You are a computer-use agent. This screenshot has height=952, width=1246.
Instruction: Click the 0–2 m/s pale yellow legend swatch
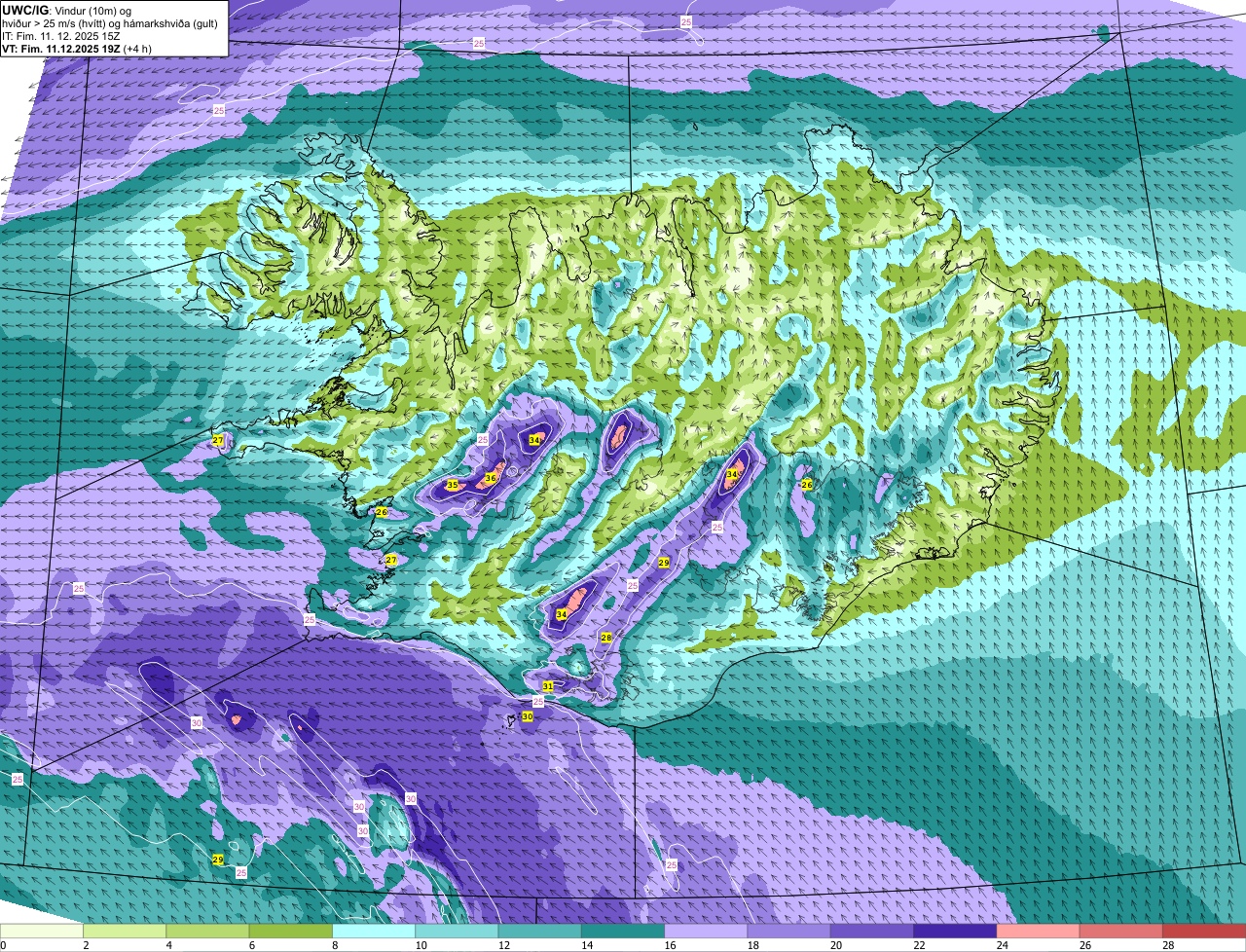42,931
